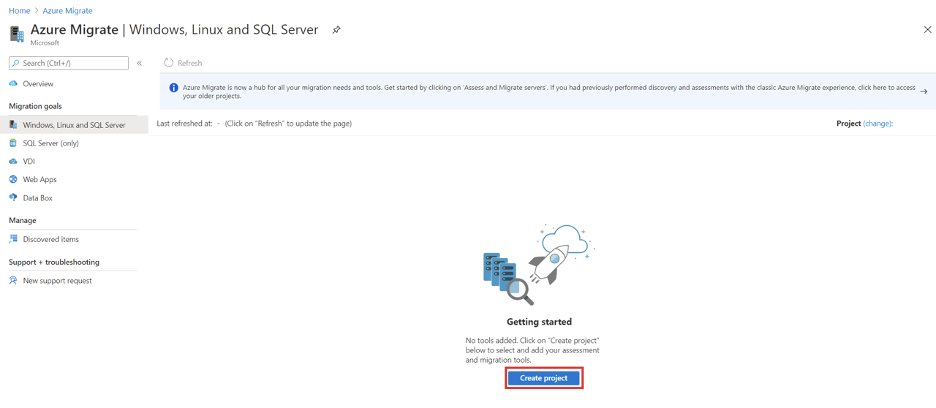Click the Azure Migrate breadcrumb link

click(x=67, y=10)
